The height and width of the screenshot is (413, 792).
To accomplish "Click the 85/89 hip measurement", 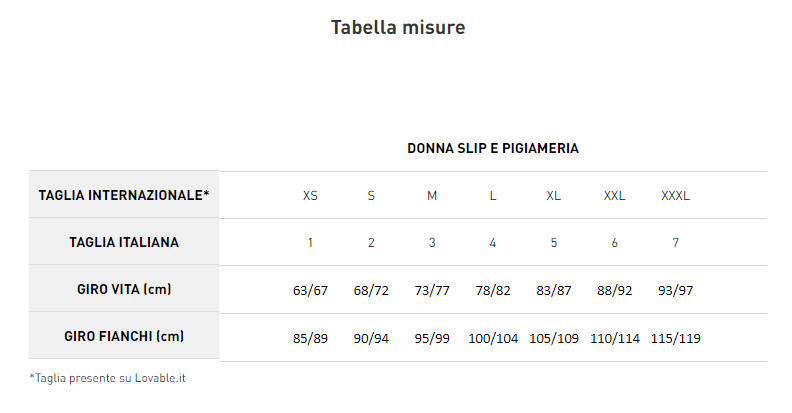I will coord(310,339).
